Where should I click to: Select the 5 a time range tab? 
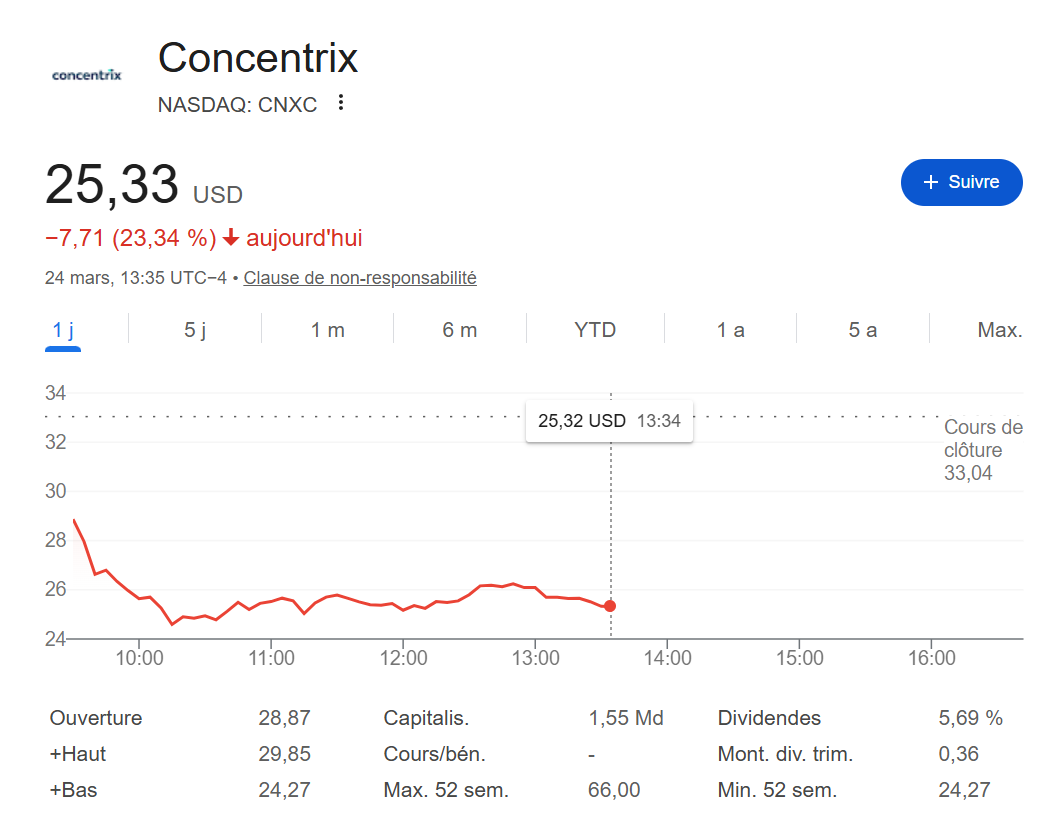[863, 330]
